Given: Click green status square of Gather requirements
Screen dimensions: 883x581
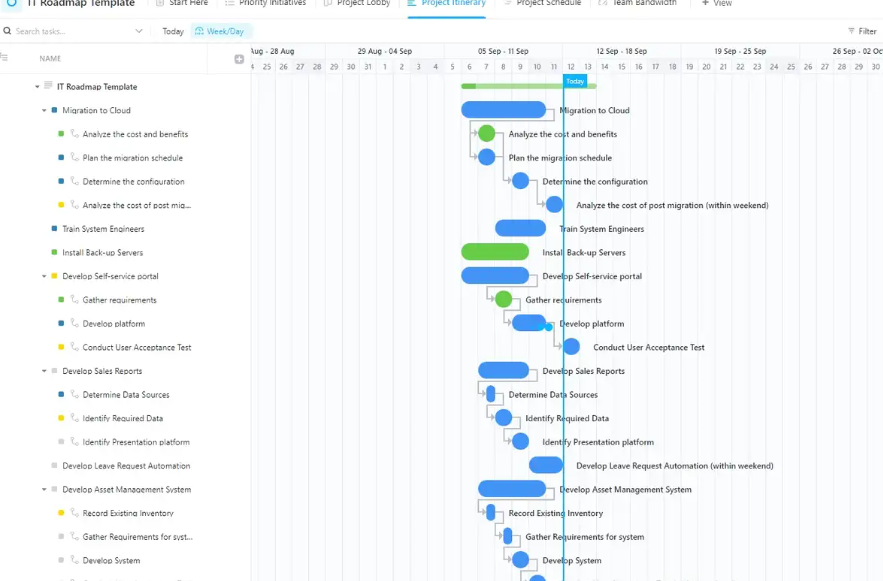Looking at the screenshot, I should (61, 300).
